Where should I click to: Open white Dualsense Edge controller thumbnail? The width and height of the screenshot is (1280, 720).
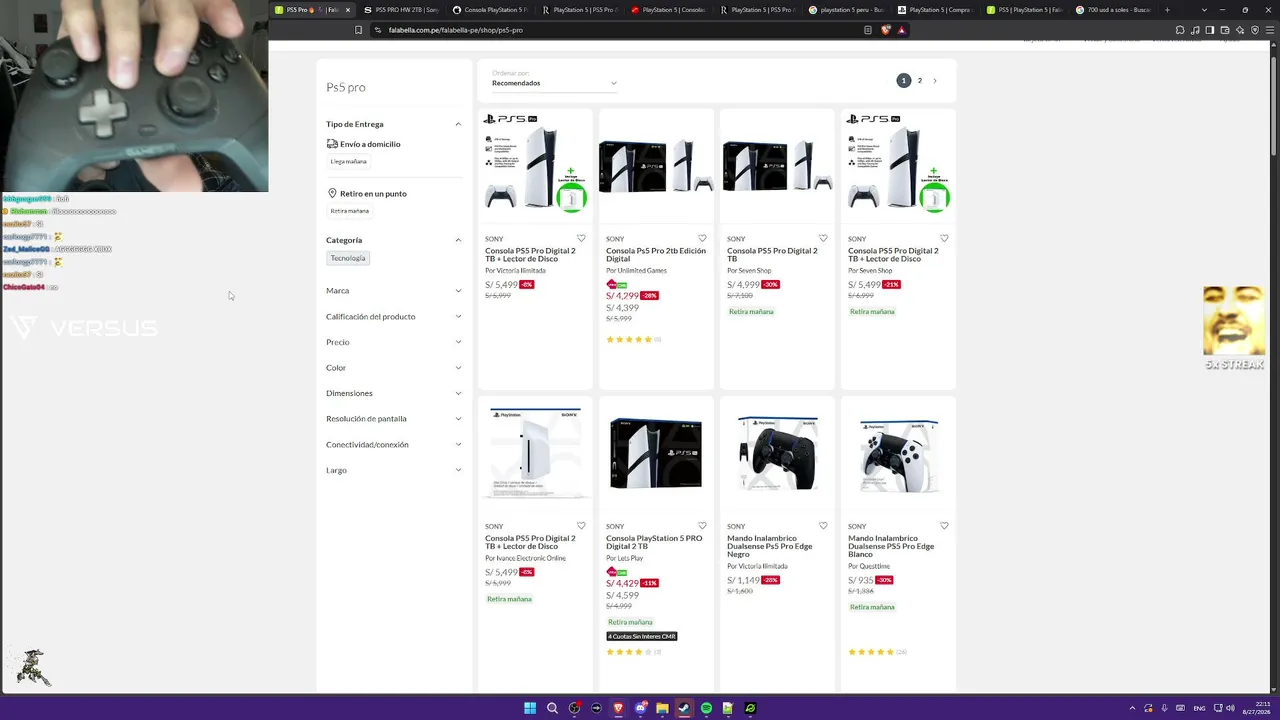pos(898,455)
